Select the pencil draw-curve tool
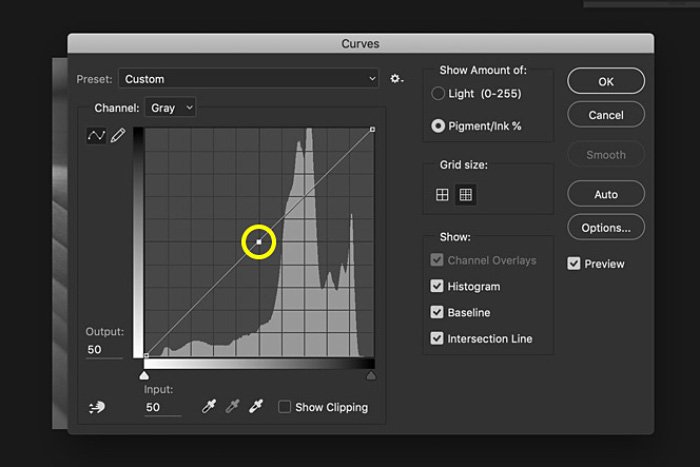 coord(118,136)
